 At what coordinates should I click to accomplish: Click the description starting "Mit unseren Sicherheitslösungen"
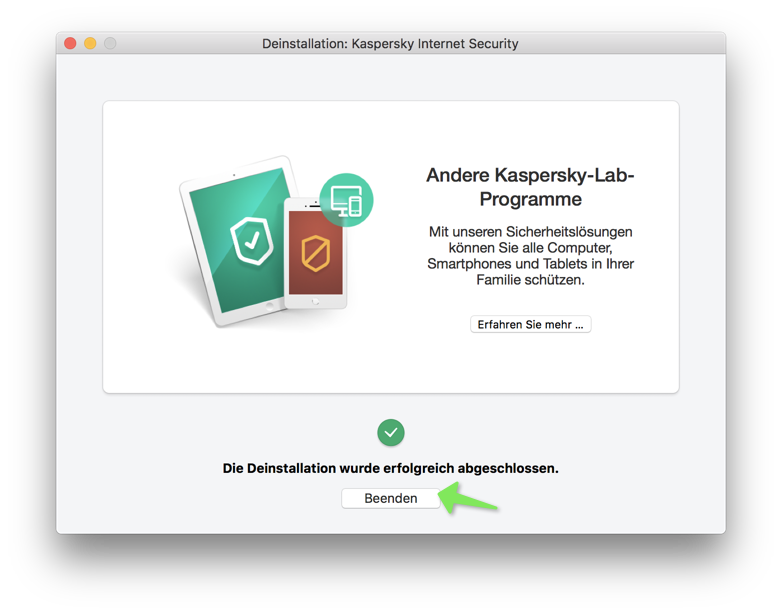pos(530,256)
